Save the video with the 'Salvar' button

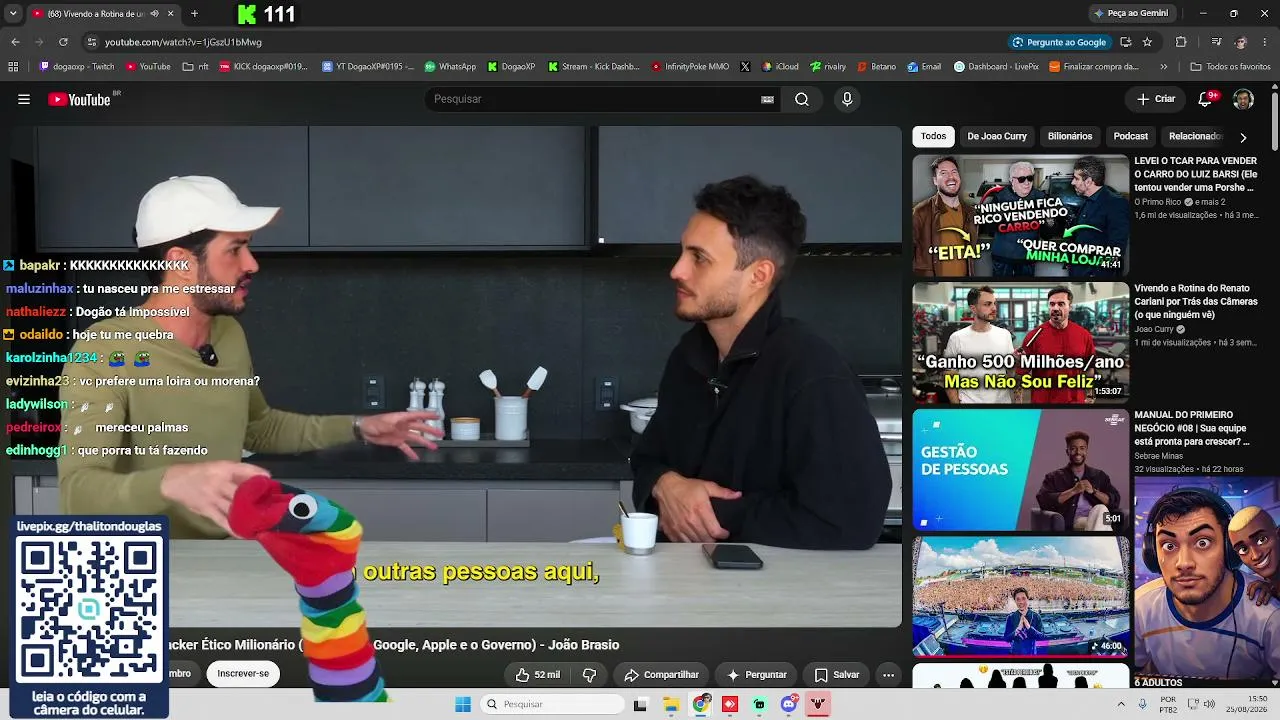[x=836, y=675]
